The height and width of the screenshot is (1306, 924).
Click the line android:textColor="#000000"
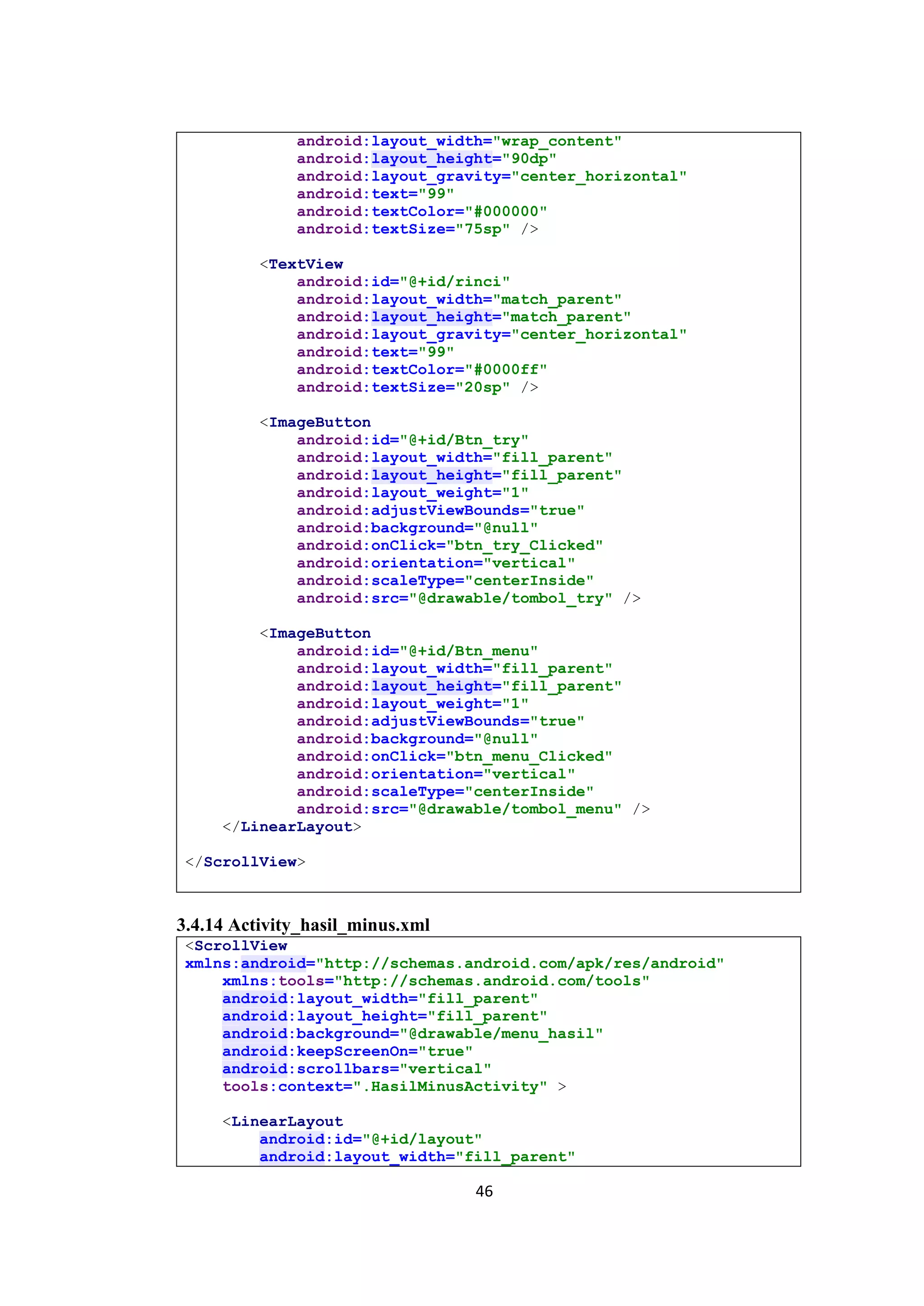[x=421, y=211]
